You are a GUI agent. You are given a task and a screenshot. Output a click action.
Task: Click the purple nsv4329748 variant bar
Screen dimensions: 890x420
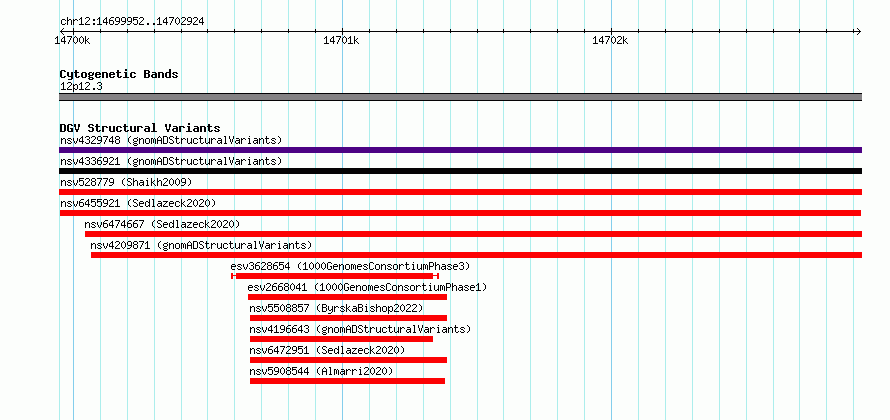pyautogui.click(x=460, y=150)
